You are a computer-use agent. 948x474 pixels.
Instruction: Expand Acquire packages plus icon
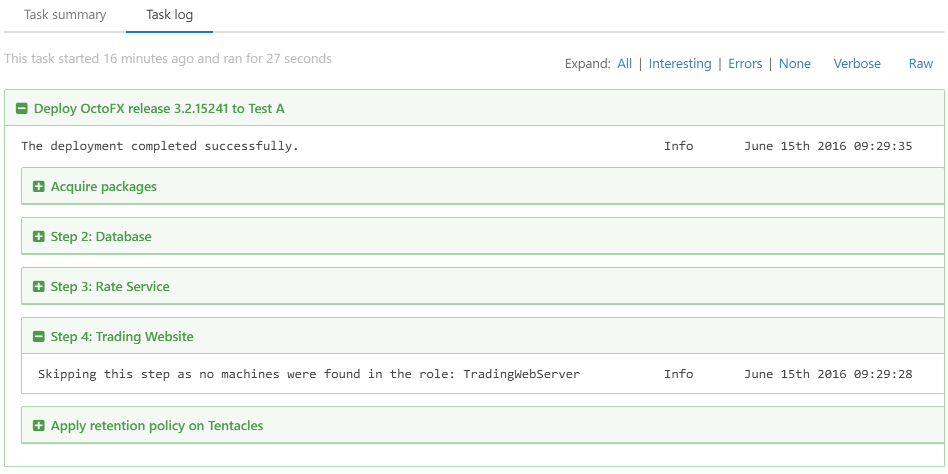[39, 187]
